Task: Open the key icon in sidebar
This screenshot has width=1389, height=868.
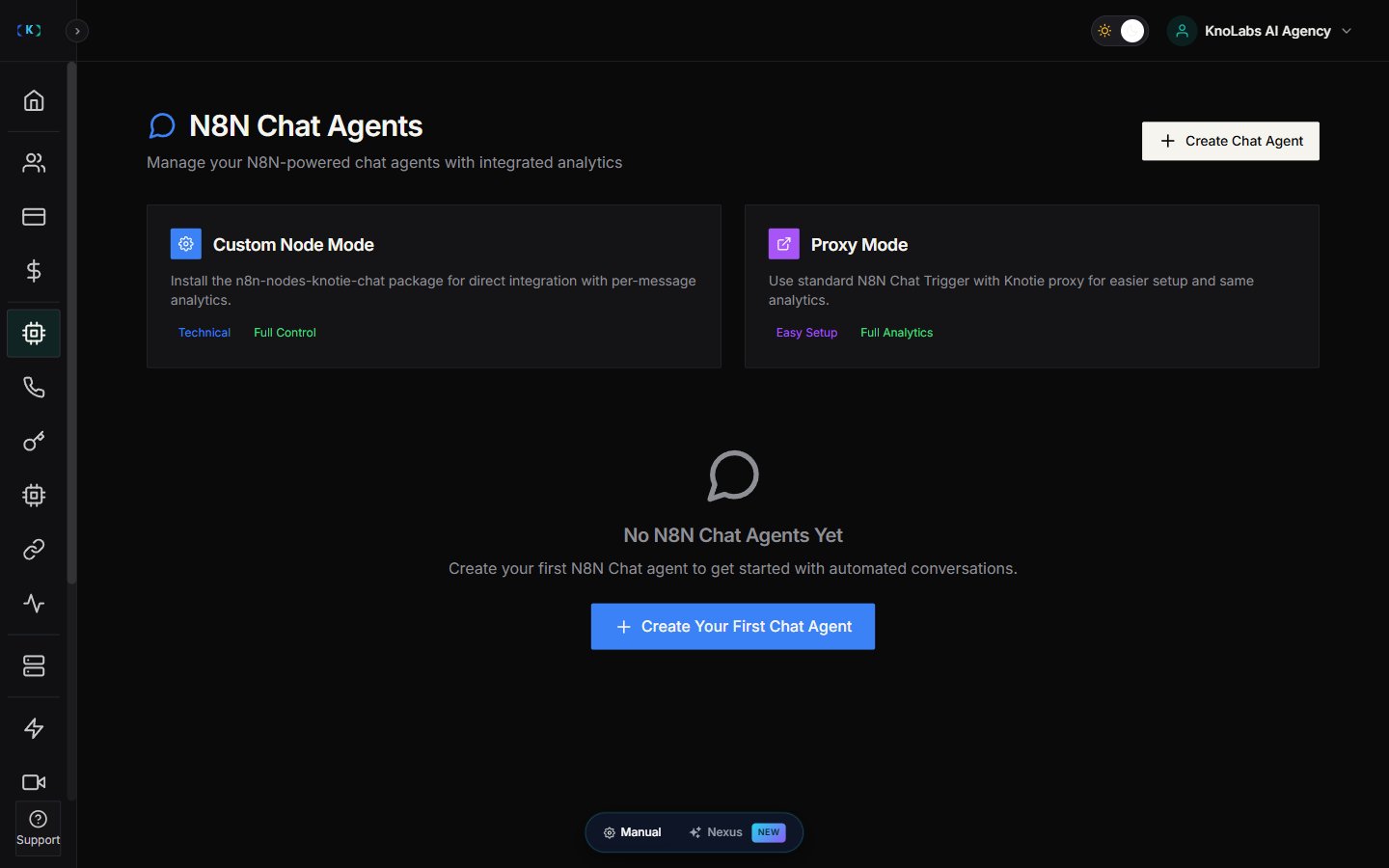Action: (x=34, y=442)
